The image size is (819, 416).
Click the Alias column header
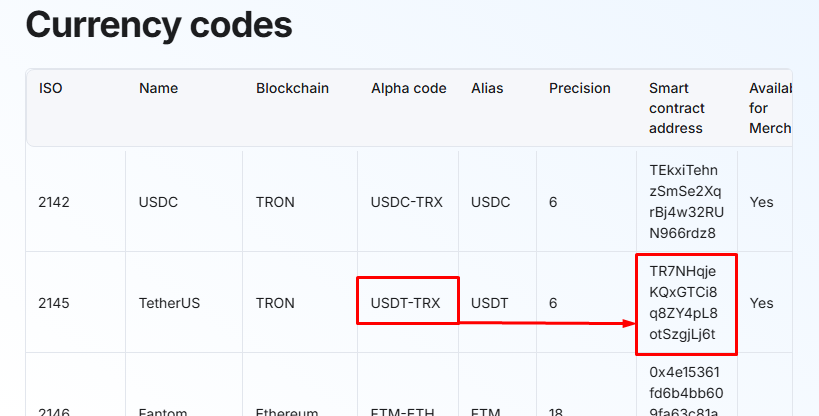click(x=487, y=88)
